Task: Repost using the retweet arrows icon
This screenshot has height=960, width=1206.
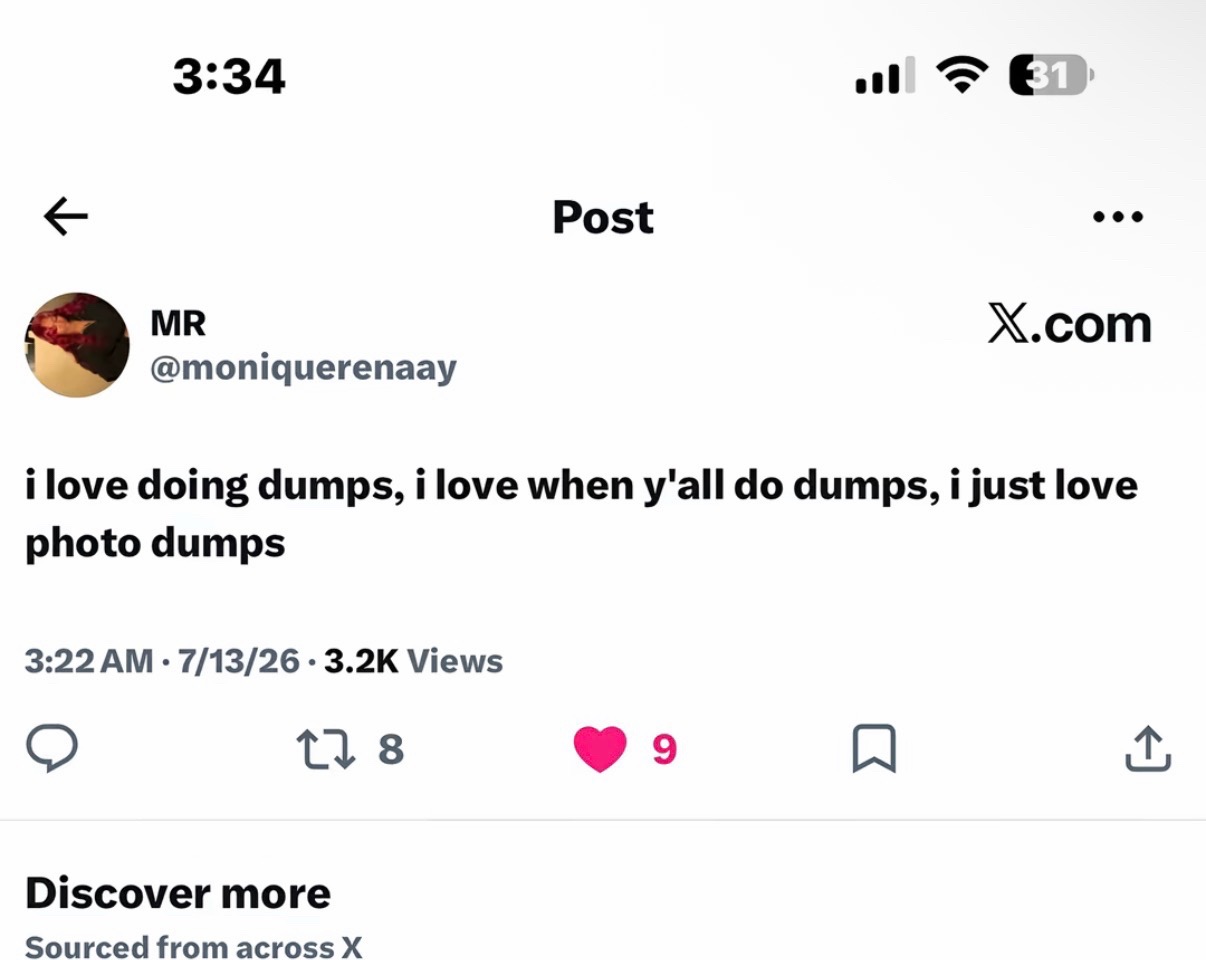Action: 326,748
